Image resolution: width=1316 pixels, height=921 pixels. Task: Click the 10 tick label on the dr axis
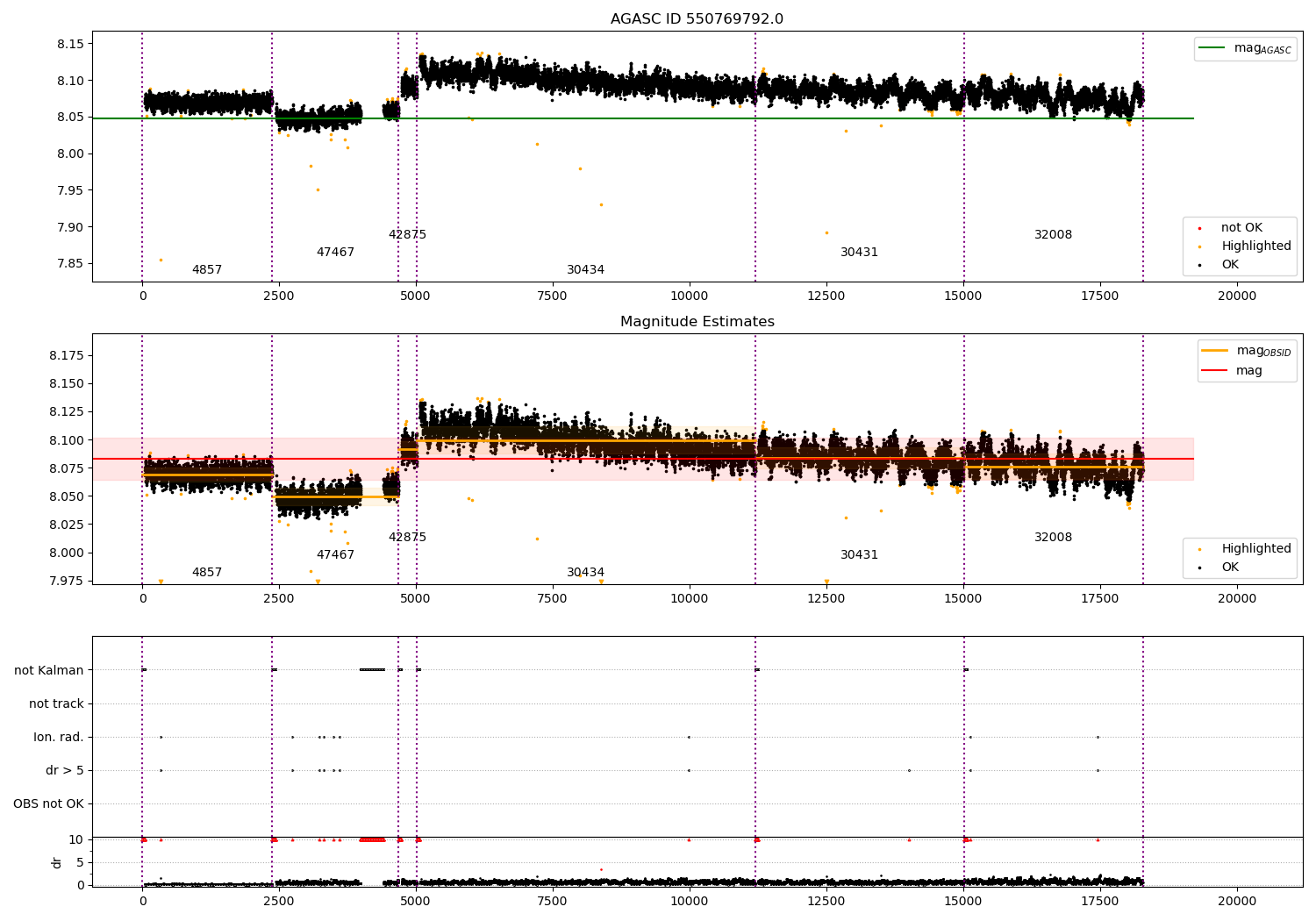pos(77,840)
